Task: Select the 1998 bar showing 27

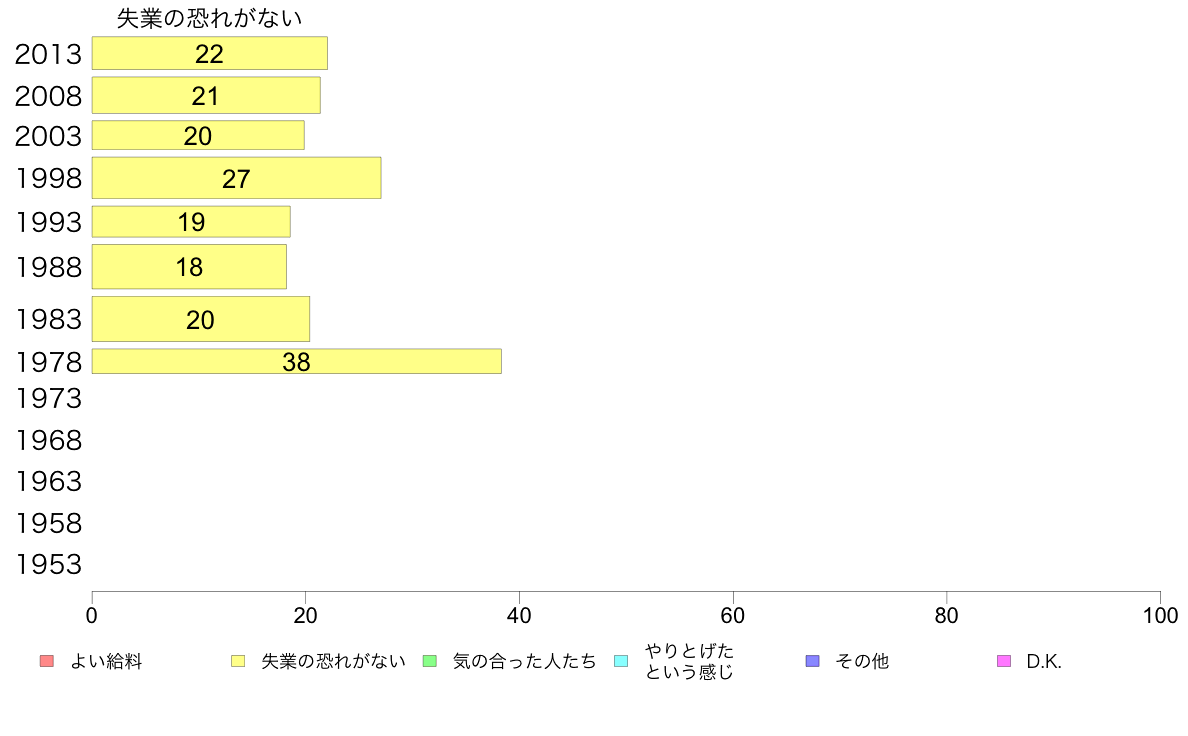Action: pos(236,178)
